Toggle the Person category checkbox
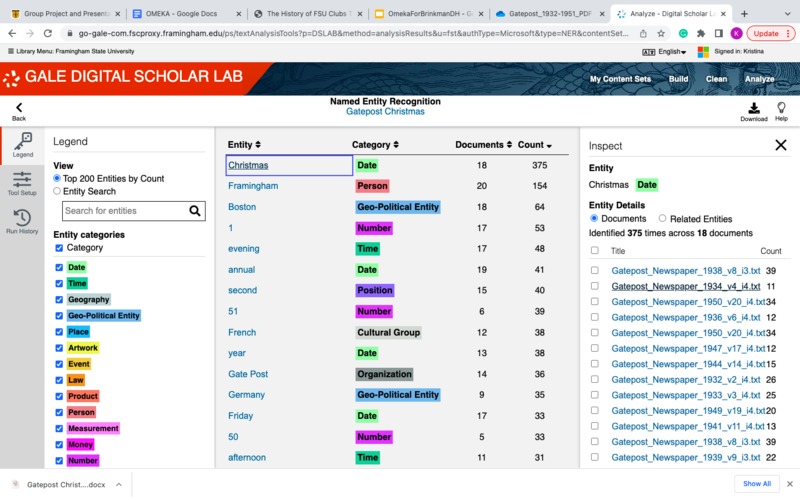The image size is (800, 500). click(x=59, y=412)
